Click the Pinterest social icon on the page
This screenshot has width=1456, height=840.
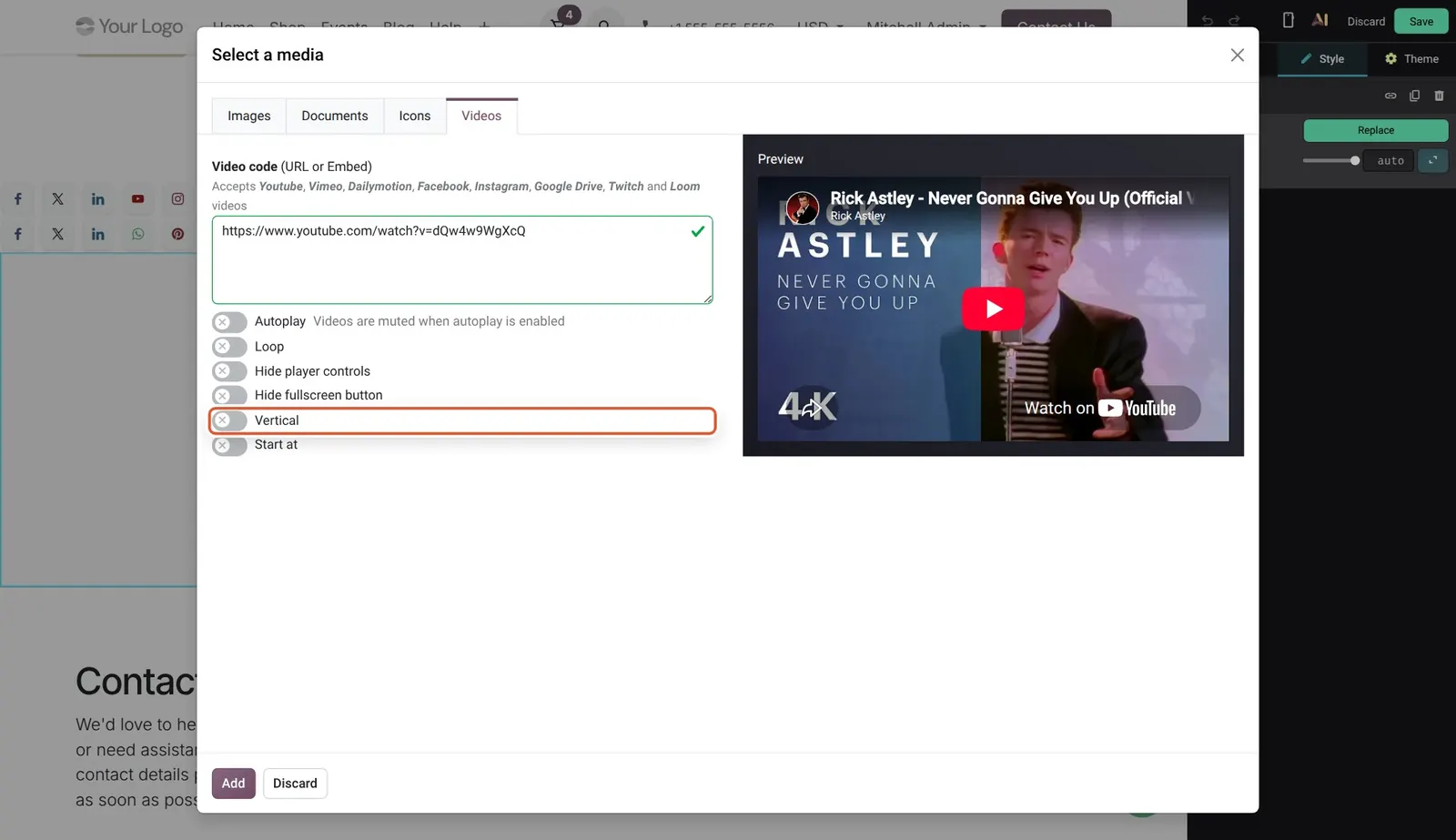[177, 234]
